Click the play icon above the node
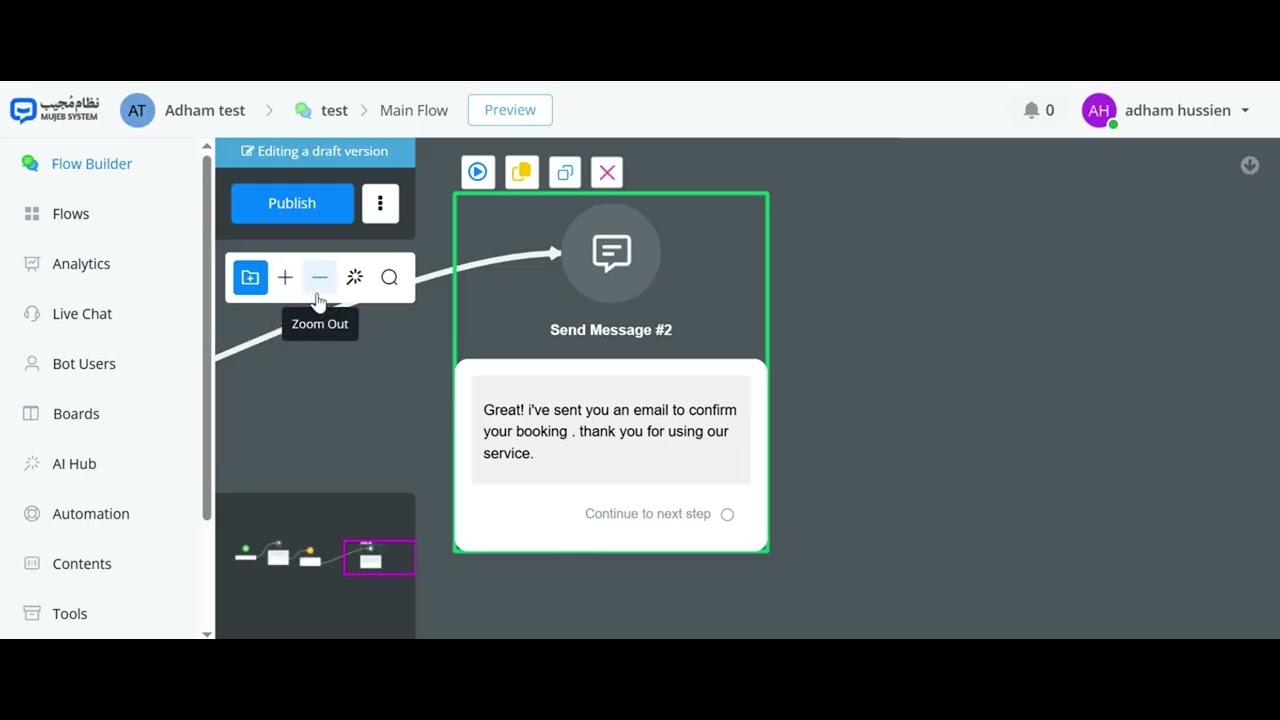Screen dimensions: 1280x720 [x=478, y=172]
